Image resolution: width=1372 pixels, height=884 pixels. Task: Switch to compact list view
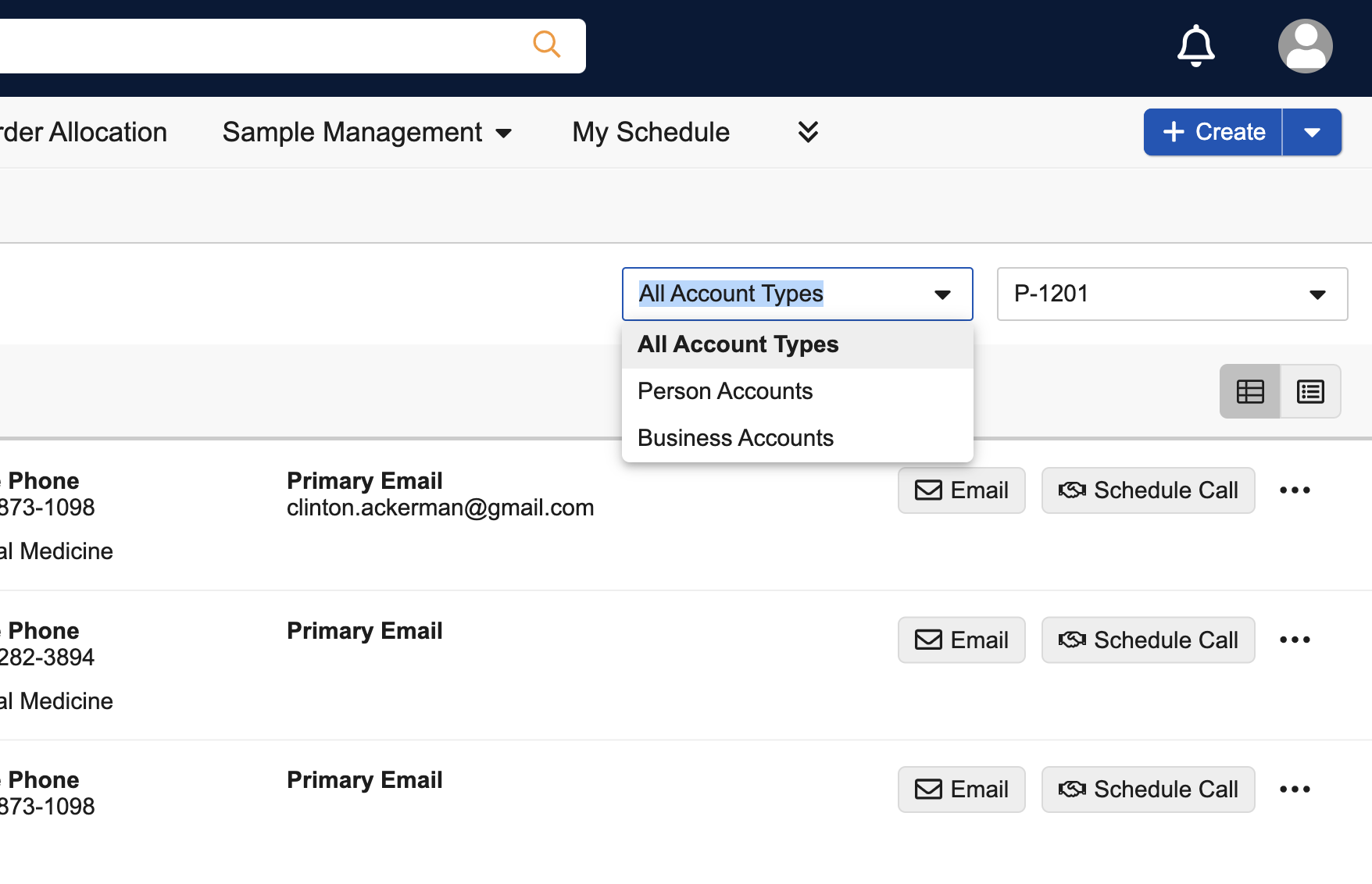click(x=1309, y=390)
